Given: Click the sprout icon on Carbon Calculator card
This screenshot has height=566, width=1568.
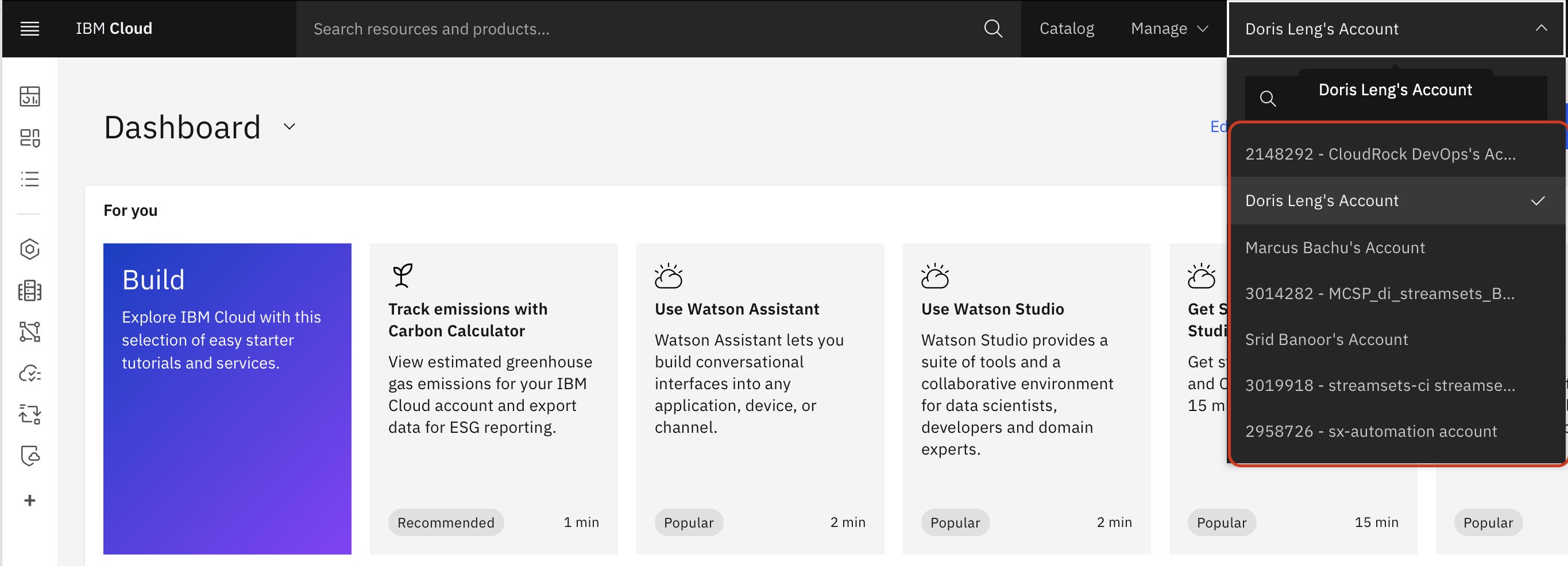Looking at the screenshot, I should (x=401, y=276).
